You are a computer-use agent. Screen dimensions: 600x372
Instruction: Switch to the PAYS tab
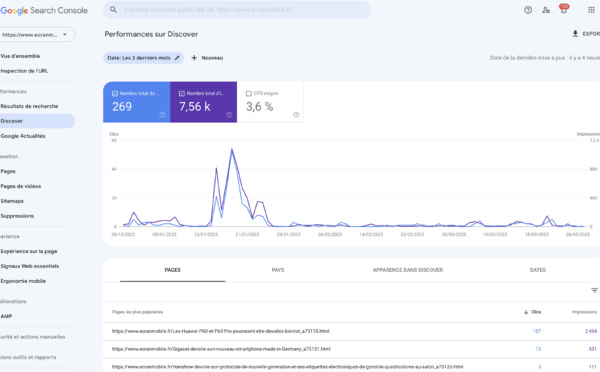(278, 270)
